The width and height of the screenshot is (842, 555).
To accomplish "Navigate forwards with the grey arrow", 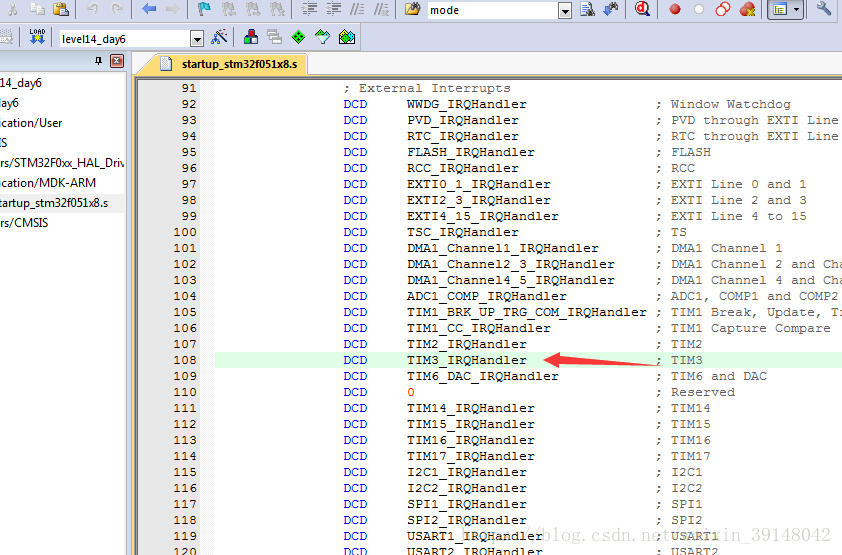I will pos(172,9).
